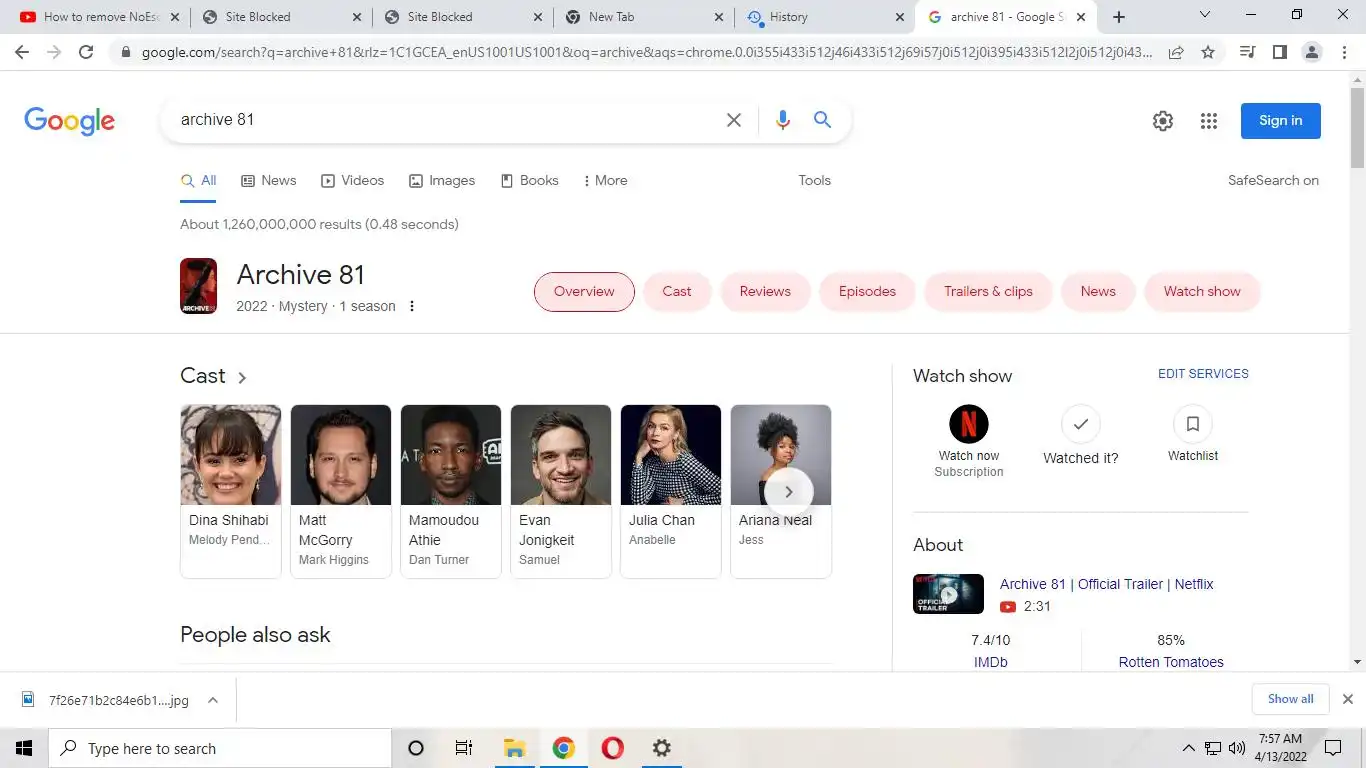This screenshot has height=768, width=1366.
Task: Open Chrome side panel icon
Action: 1279,52
